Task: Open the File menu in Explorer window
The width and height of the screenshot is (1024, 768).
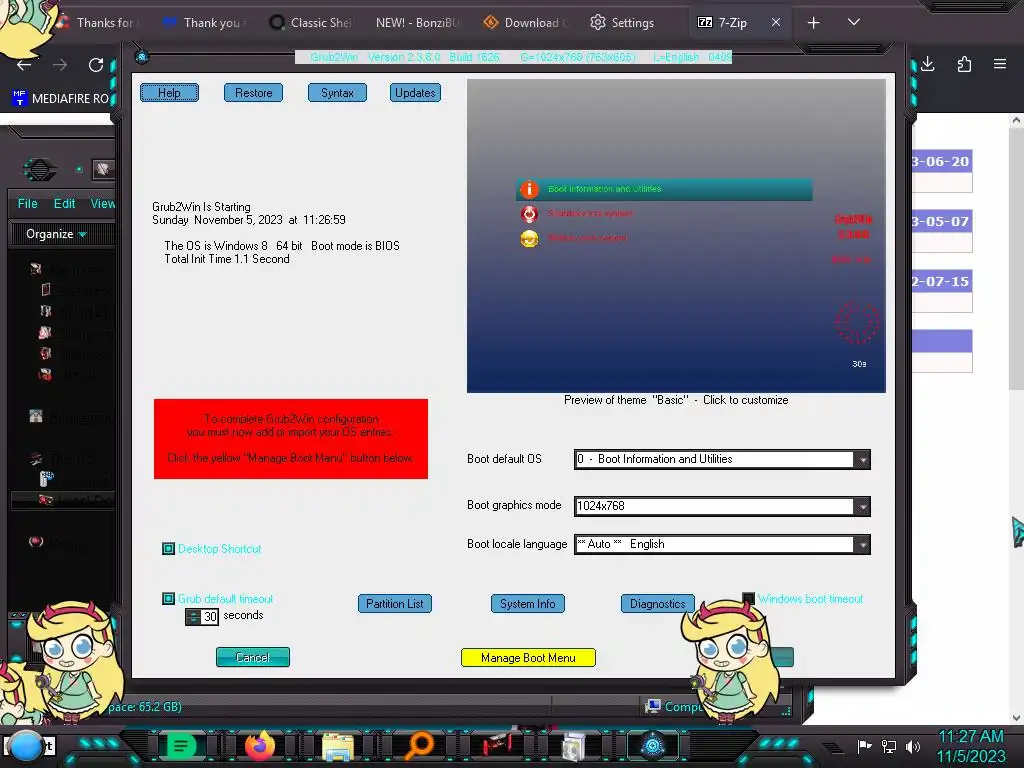Action: (x=27, y=204)
